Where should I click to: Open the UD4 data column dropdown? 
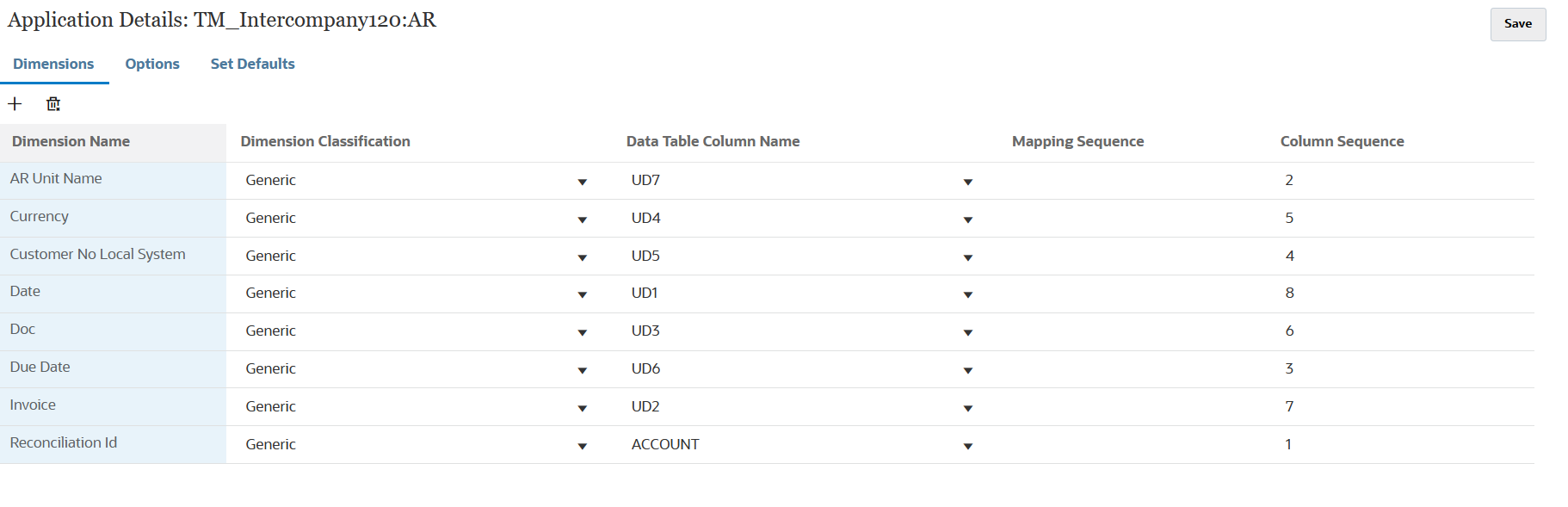pos(968,219)
